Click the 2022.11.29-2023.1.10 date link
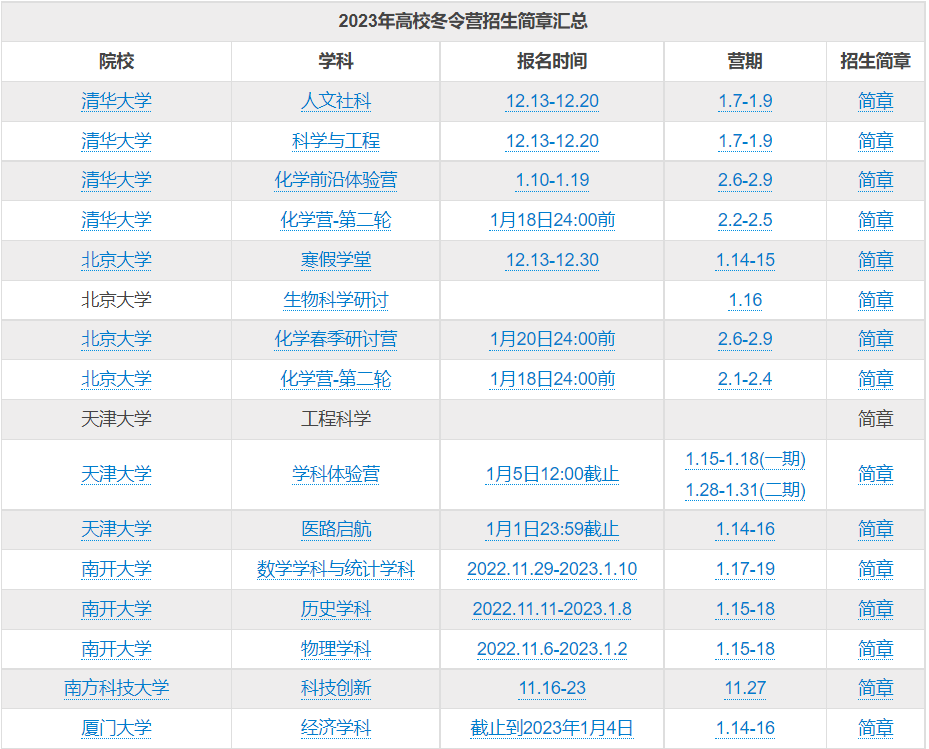This screenshot has height=749, width=929. click(552, 569)
